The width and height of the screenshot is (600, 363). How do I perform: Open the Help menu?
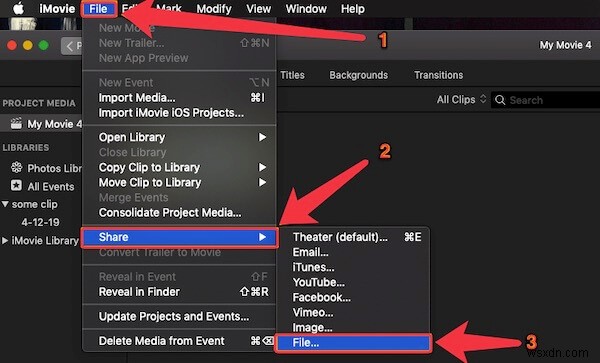pyautogui.click(x=353, y=9)
